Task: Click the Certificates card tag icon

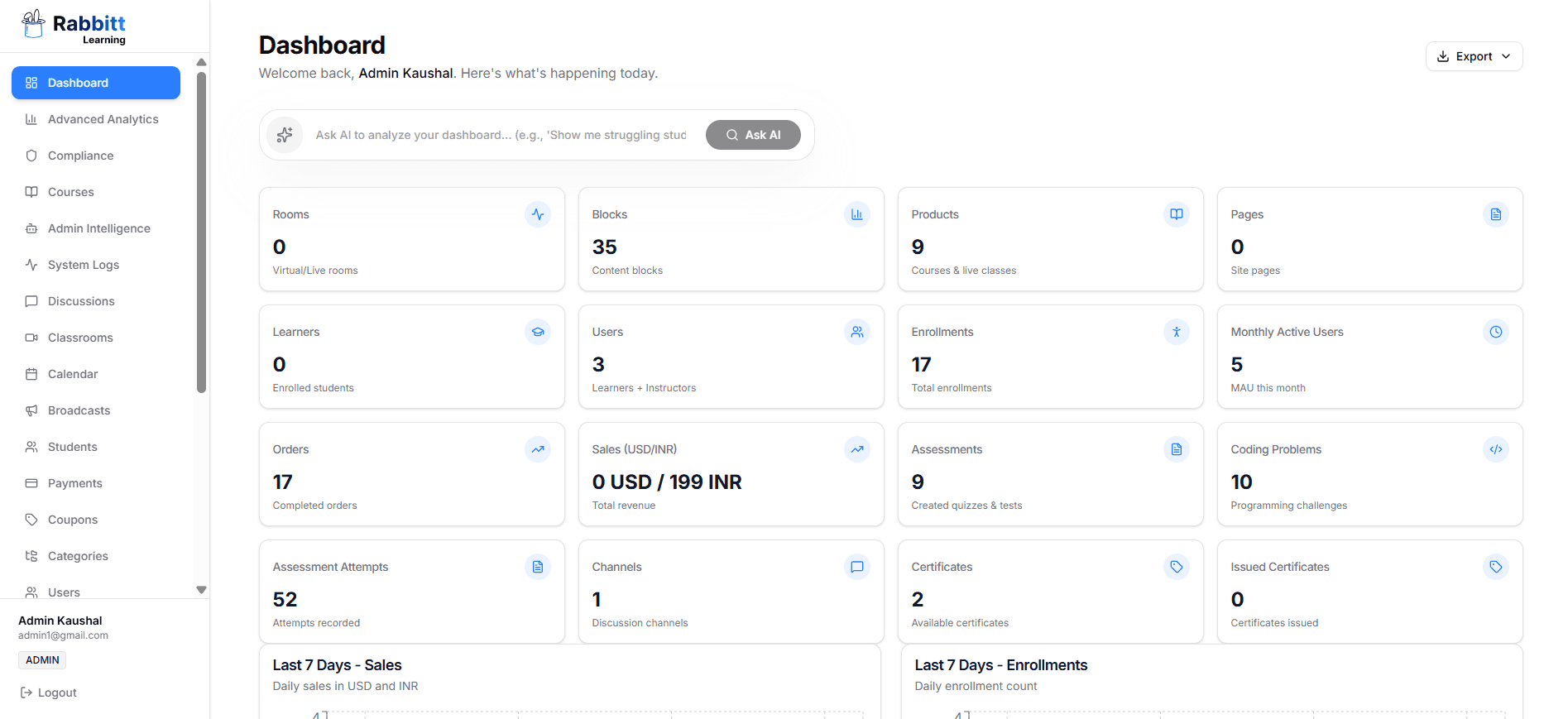Action: pos(1177,567)
